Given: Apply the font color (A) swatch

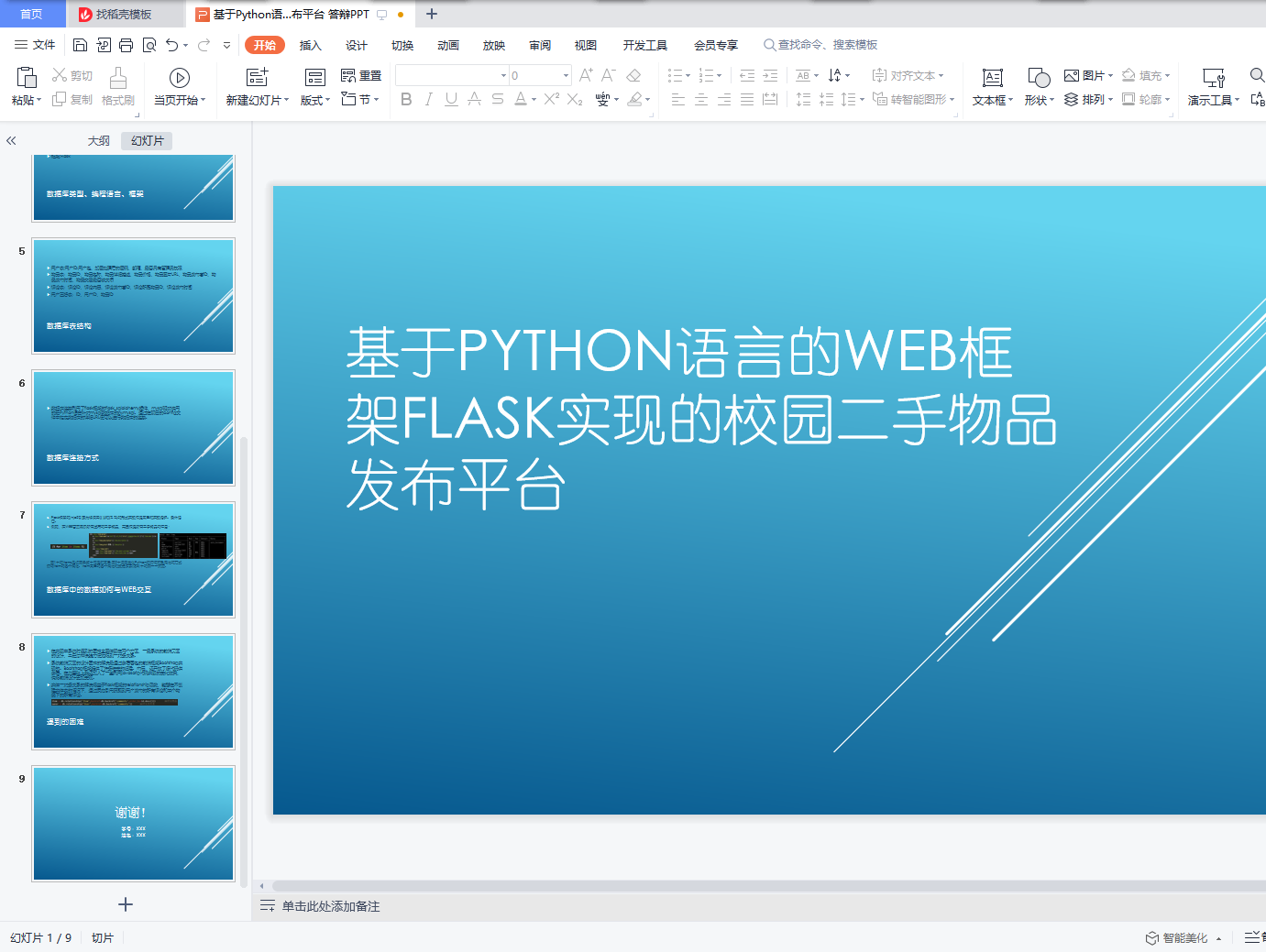Looking at the screenshot, I should (x=520, y=100).
